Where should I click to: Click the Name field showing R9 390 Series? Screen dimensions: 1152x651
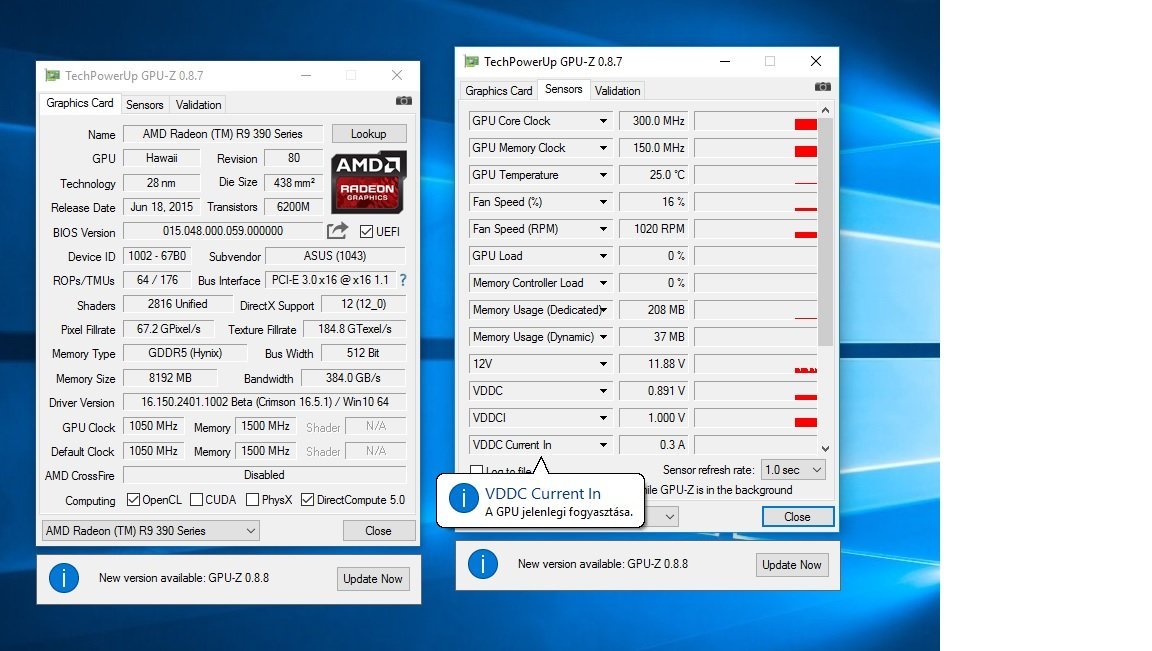click(223, 134)
